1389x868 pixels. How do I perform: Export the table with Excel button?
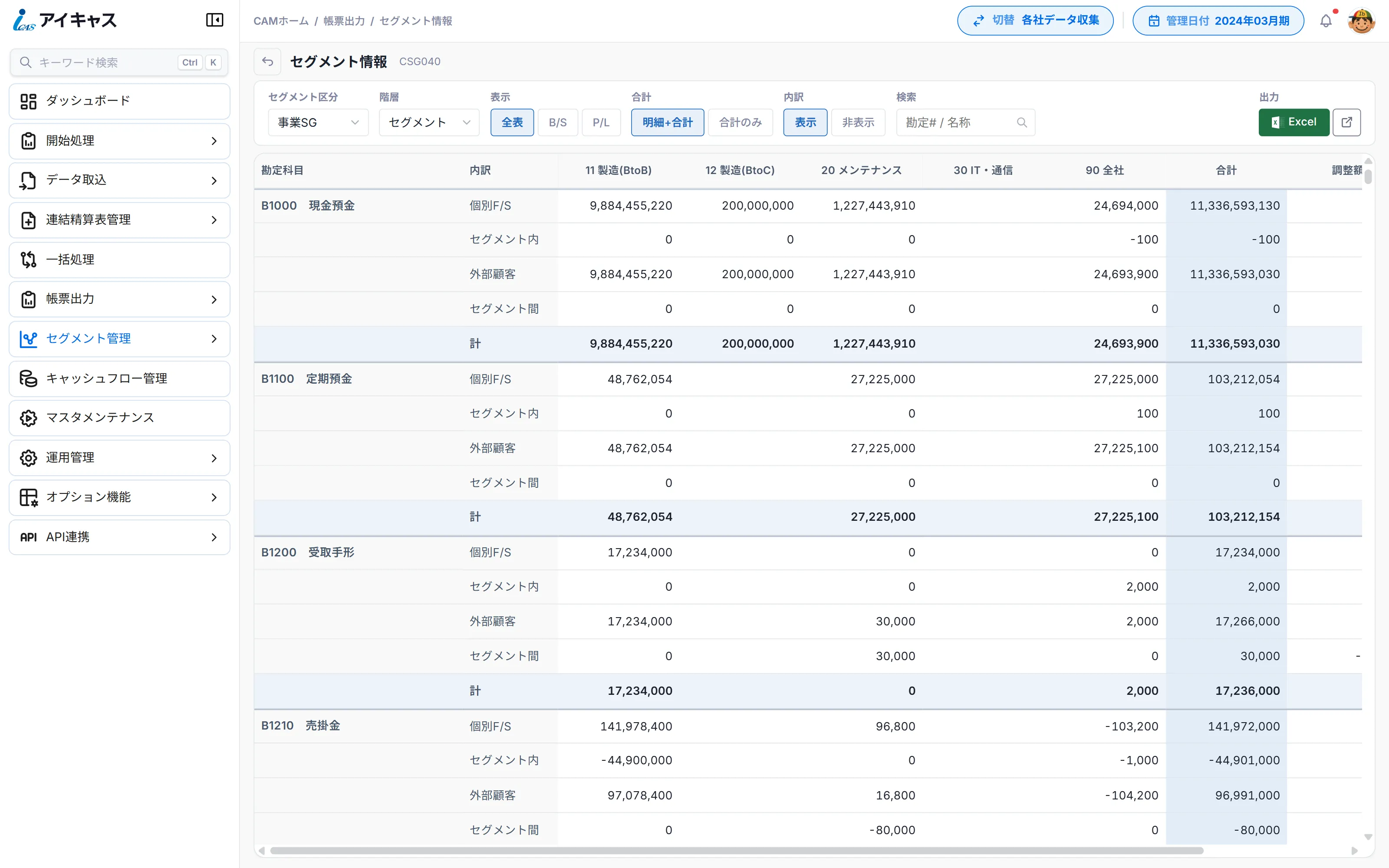[1294, 122]
